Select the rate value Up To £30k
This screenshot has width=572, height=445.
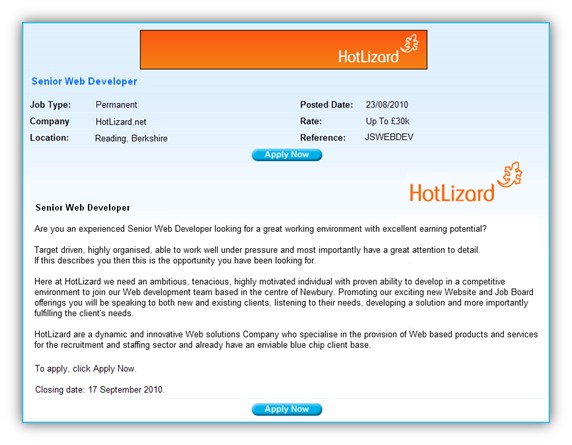pyautogui.click(x=388, y=121)
